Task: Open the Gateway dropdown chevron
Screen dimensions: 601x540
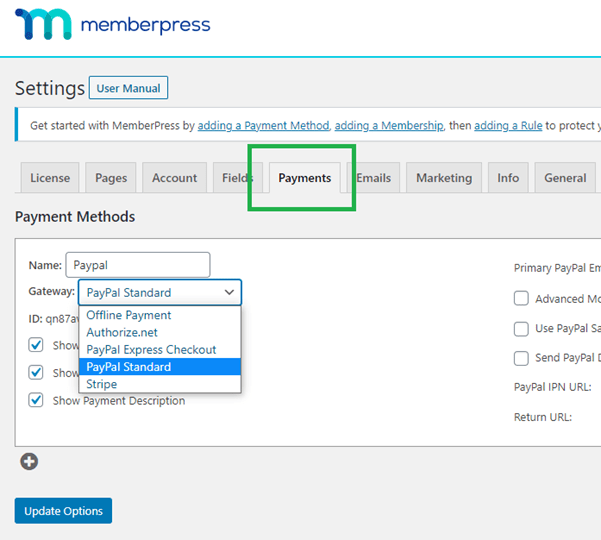Action: point(229,292)
